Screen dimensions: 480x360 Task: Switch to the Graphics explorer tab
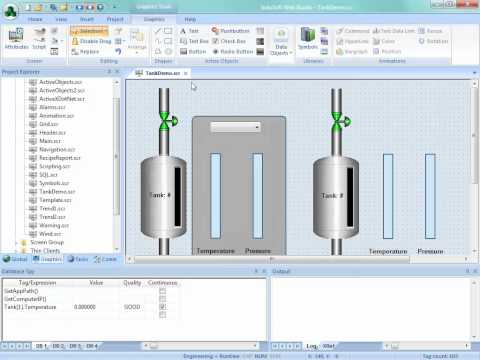(x=47, y=259)
